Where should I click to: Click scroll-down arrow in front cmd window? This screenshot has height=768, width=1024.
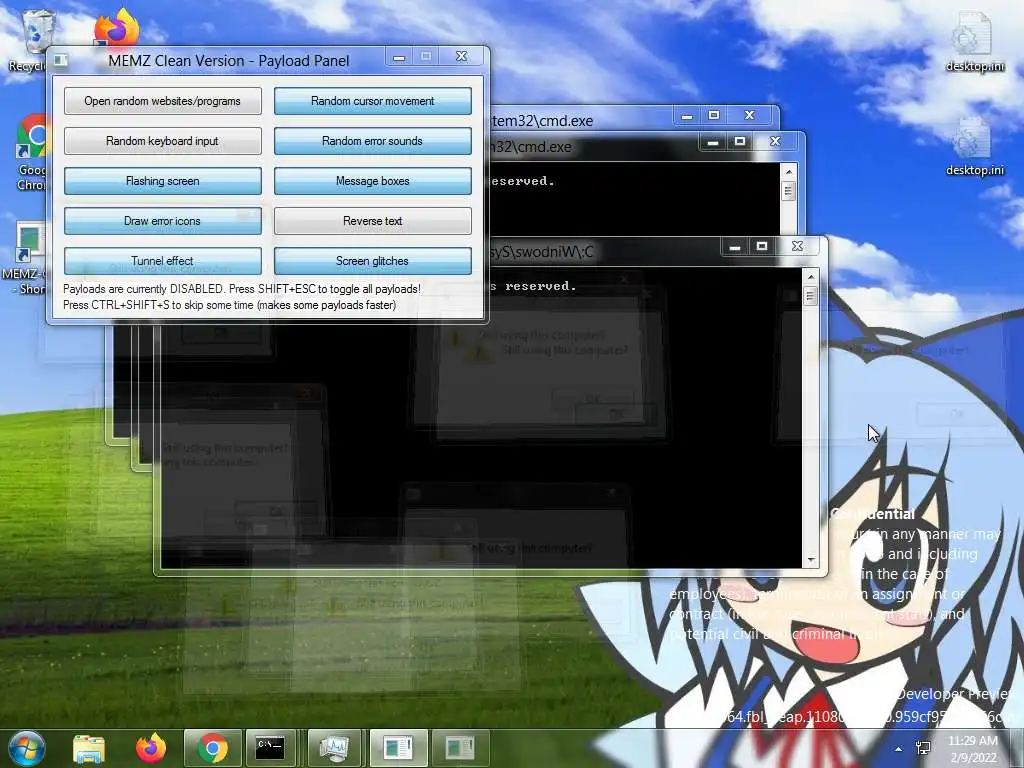coord(810,560)
